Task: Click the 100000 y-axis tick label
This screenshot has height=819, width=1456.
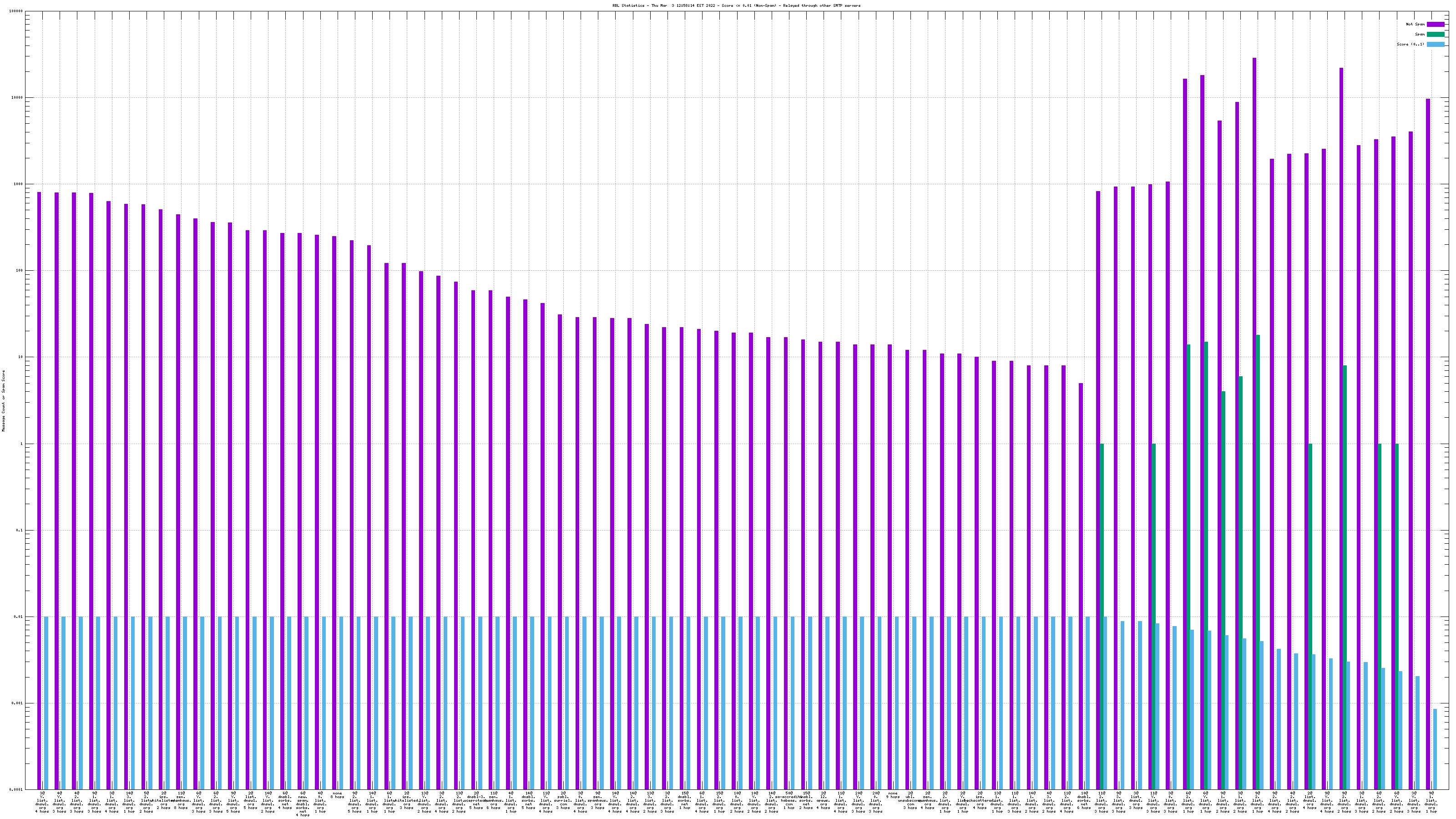Action: 16,11
